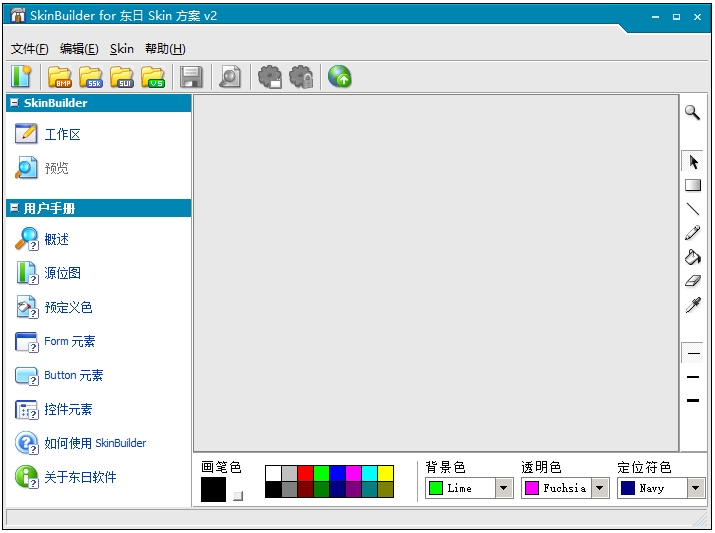The image size is (715, 533).
Task: Pick the bright red palette swatch
Action: pyautogui.click(x=306, y=473)
